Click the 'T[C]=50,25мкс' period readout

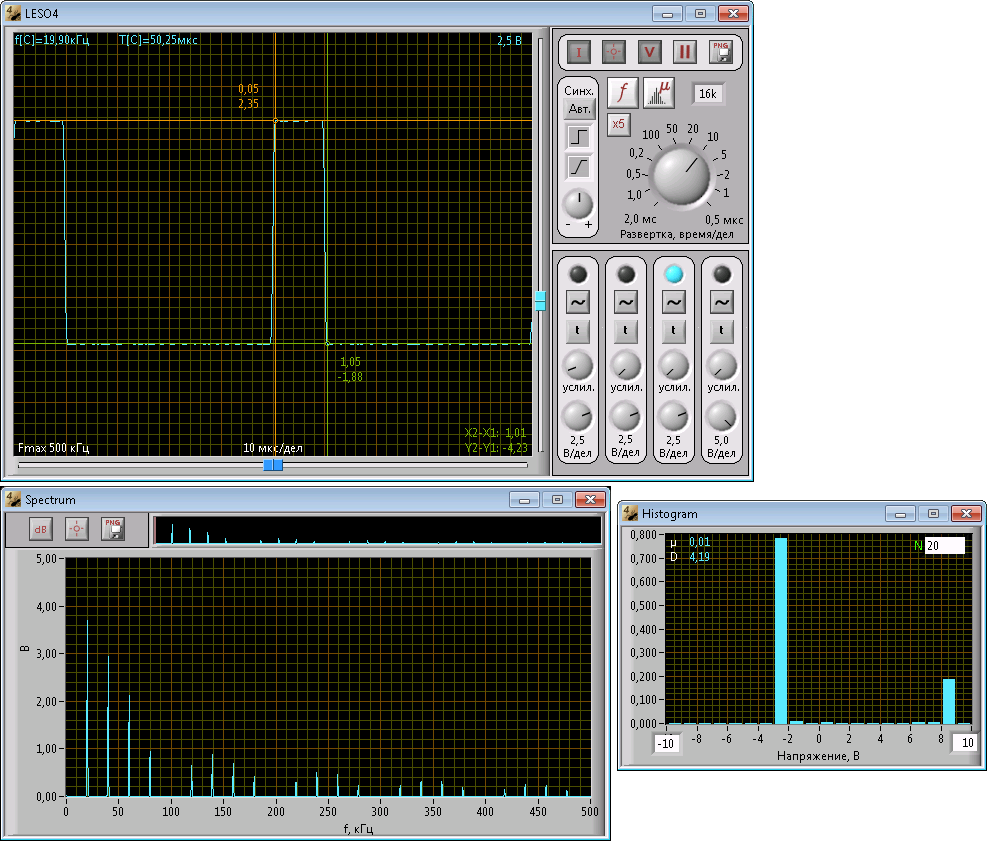click(159, 40)
